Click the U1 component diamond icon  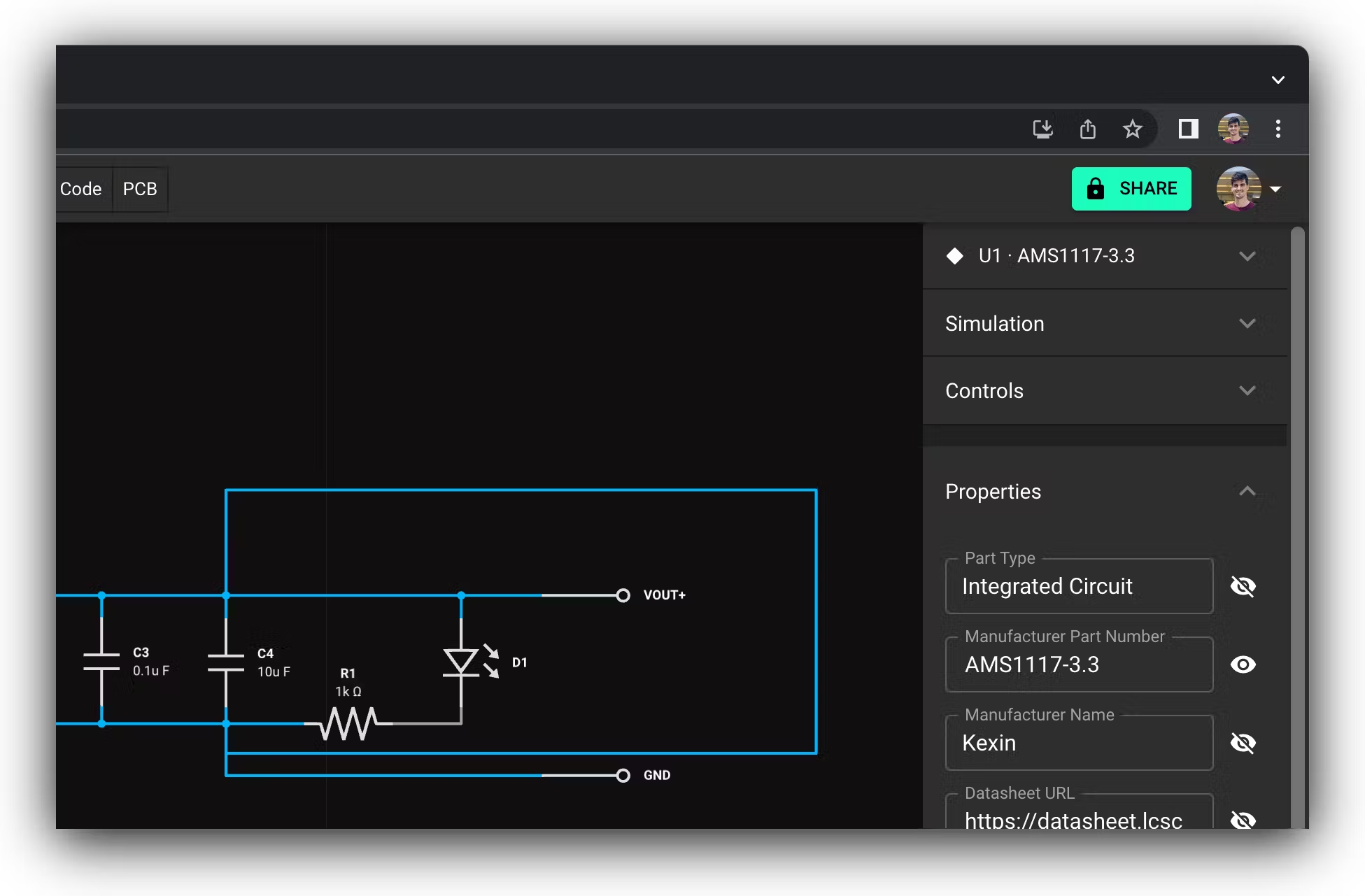pyautogui.click(x=956, y=256)
